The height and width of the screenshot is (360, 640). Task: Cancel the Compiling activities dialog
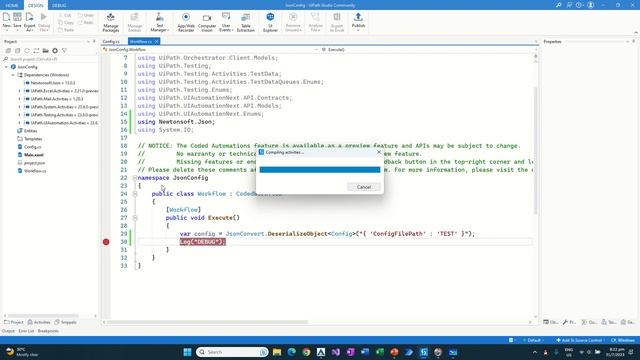[364, 187]
